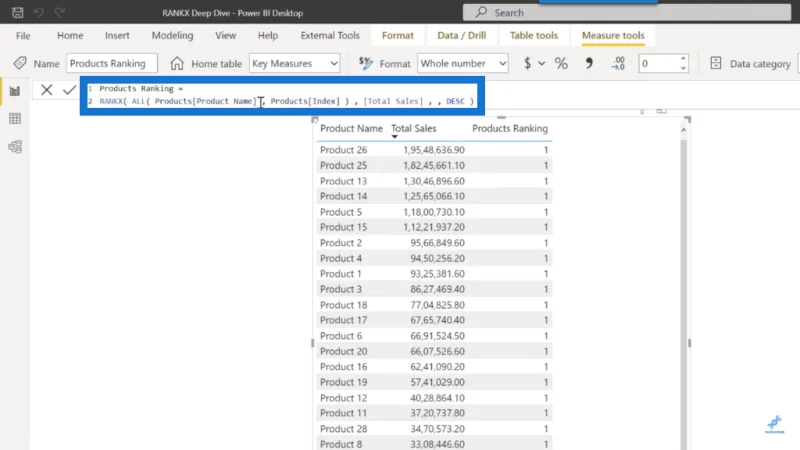Image resolution: width=800 pixels, height=450 pixels.
Task: Open the Measure tools tab
Action: pyautogui.click(x=613, y=35)
